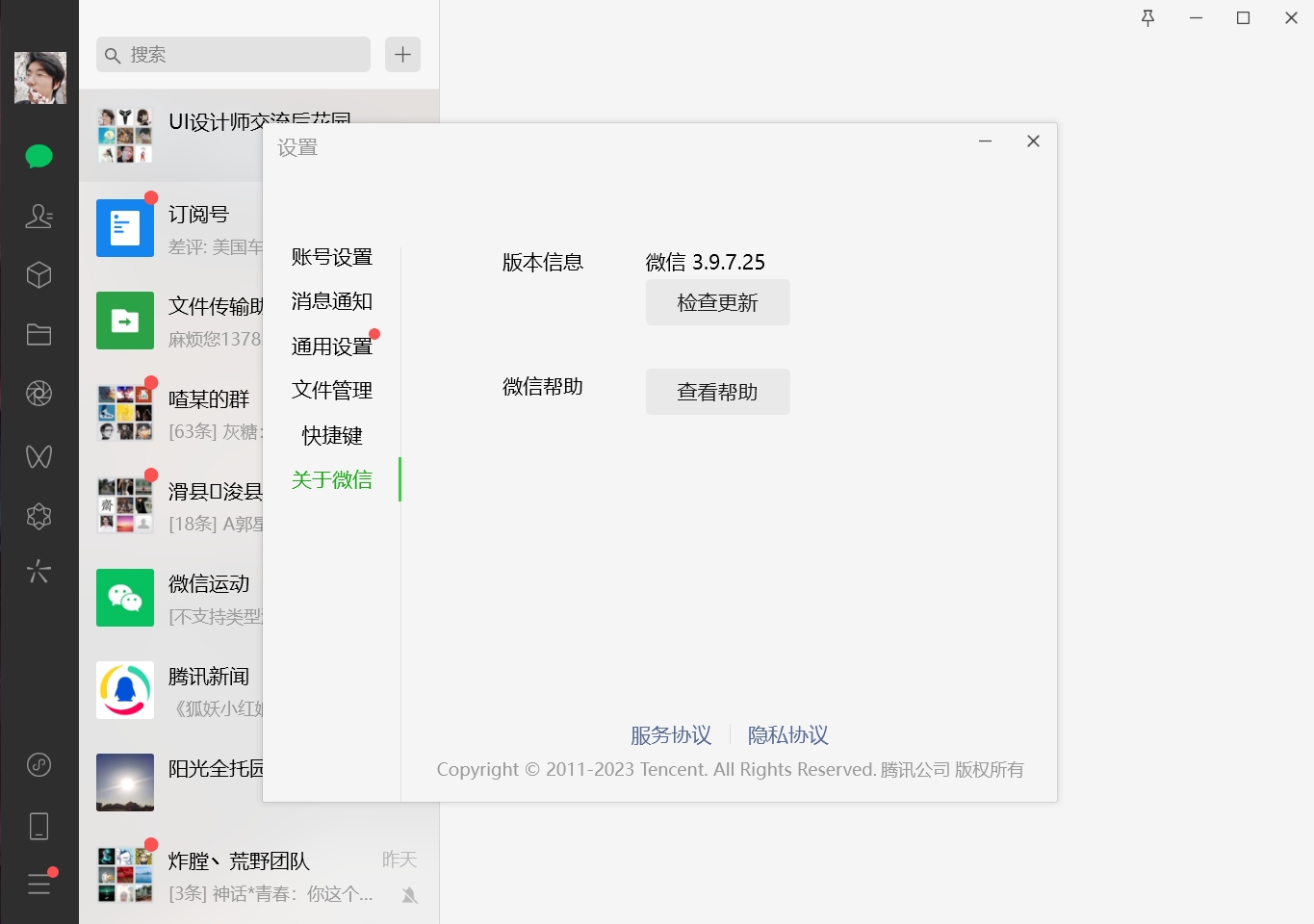This screenshot has height=924, width=1314.
Task: Switch to 账号设置 settings section
Action: coord(331,256)
